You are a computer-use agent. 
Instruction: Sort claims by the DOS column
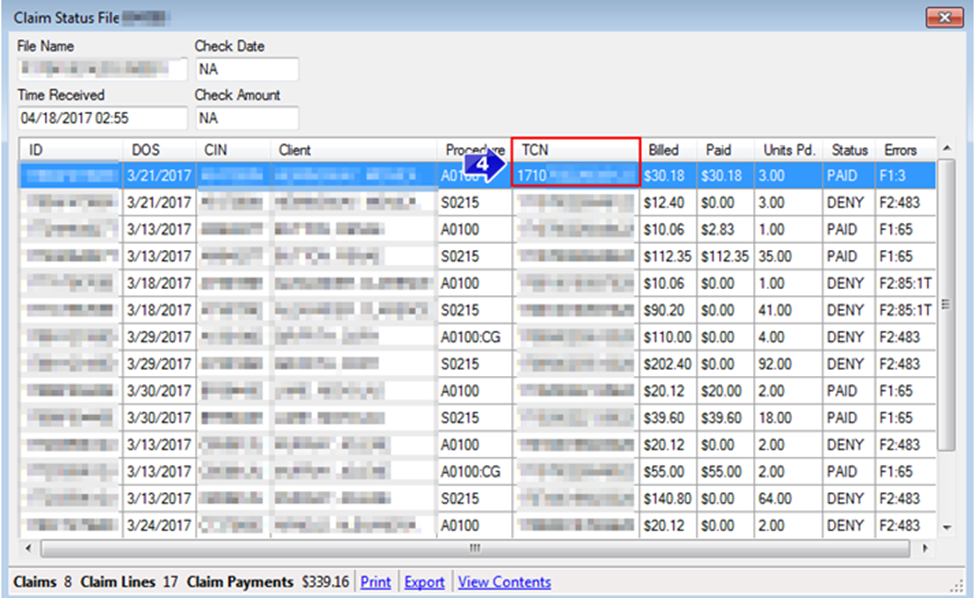[144, 149]
